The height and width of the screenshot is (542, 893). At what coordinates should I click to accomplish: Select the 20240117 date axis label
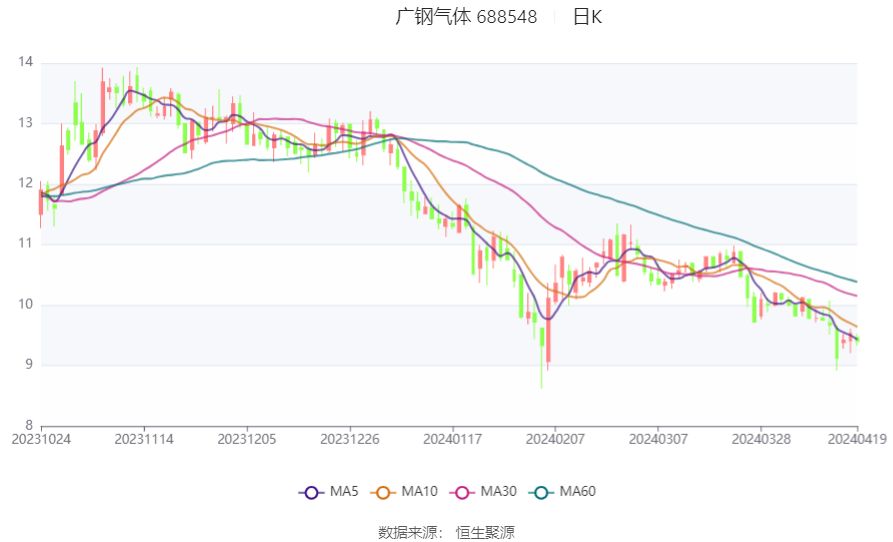[x=452, y=440]
